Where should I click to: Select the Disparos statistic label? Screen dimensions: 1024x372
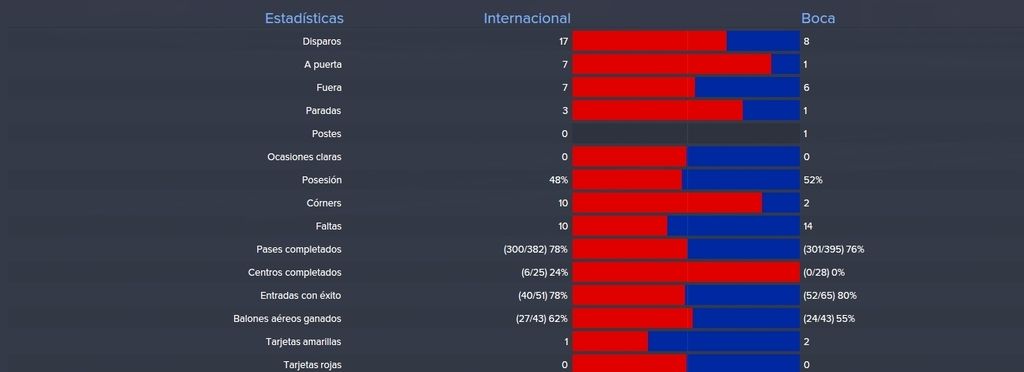tap(321, 42)
